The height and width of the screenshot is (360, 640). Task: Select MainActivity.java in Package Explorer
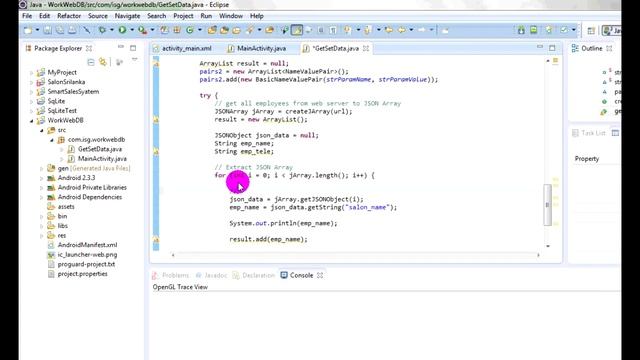(102, 159)
